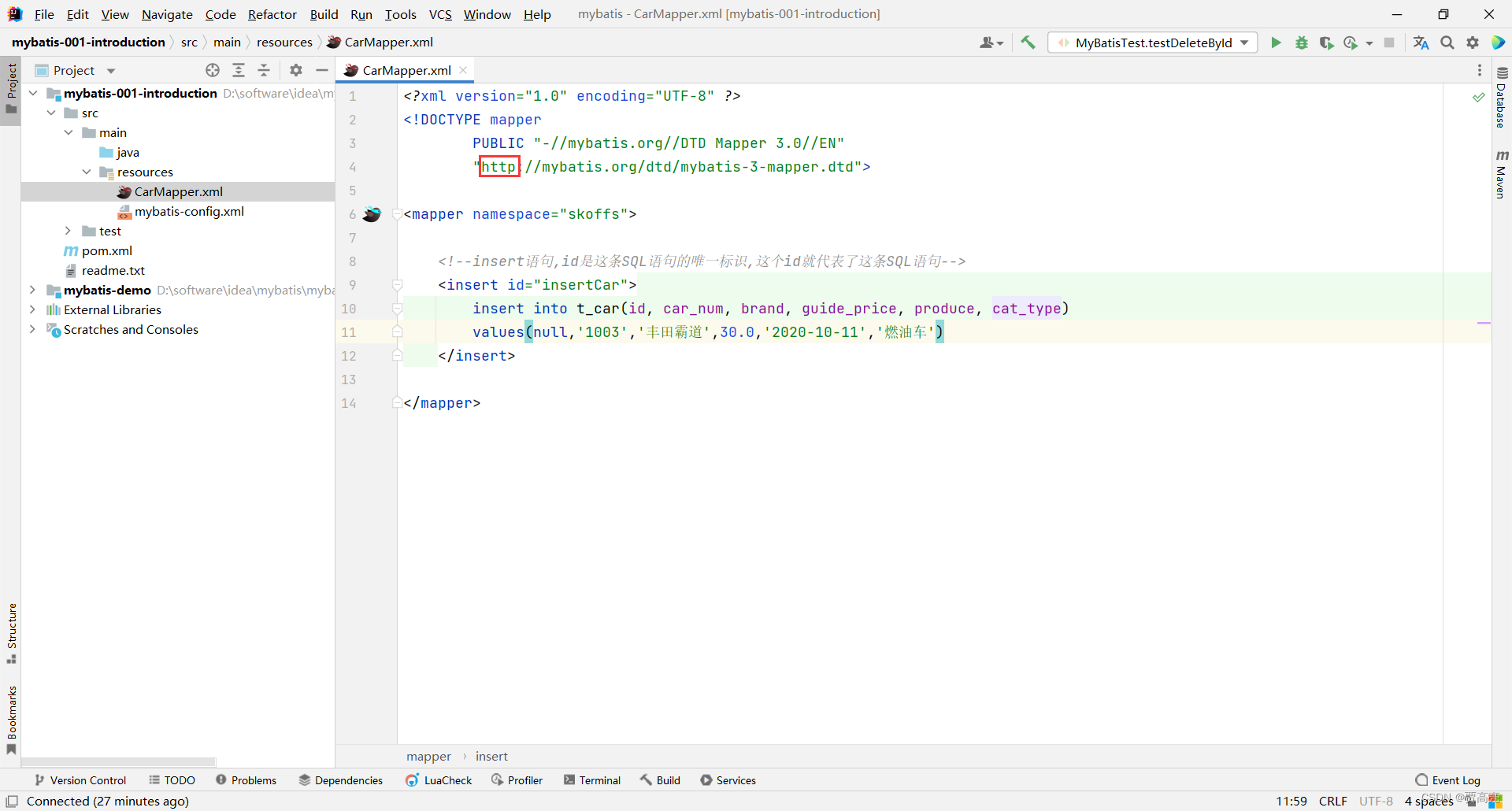Open Search Everywhere with the magnifier icon
This screenshot has height=811, width=1512.
click(x=1447, y=43)
